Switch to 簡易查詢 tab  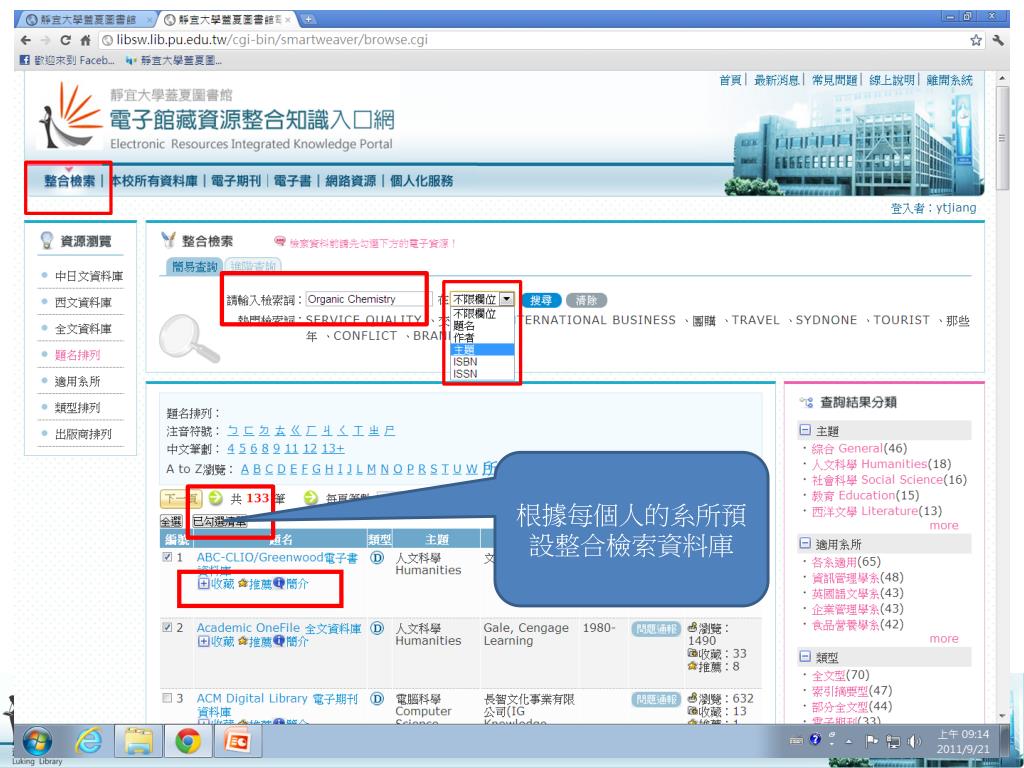point(194,266)
